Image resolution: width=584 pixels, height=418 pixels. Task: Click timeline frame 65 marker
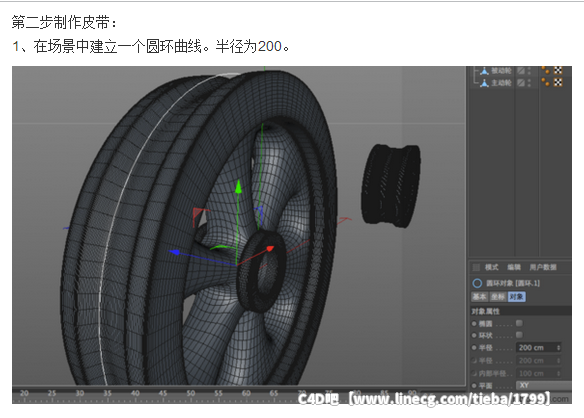tap(274, 393)
